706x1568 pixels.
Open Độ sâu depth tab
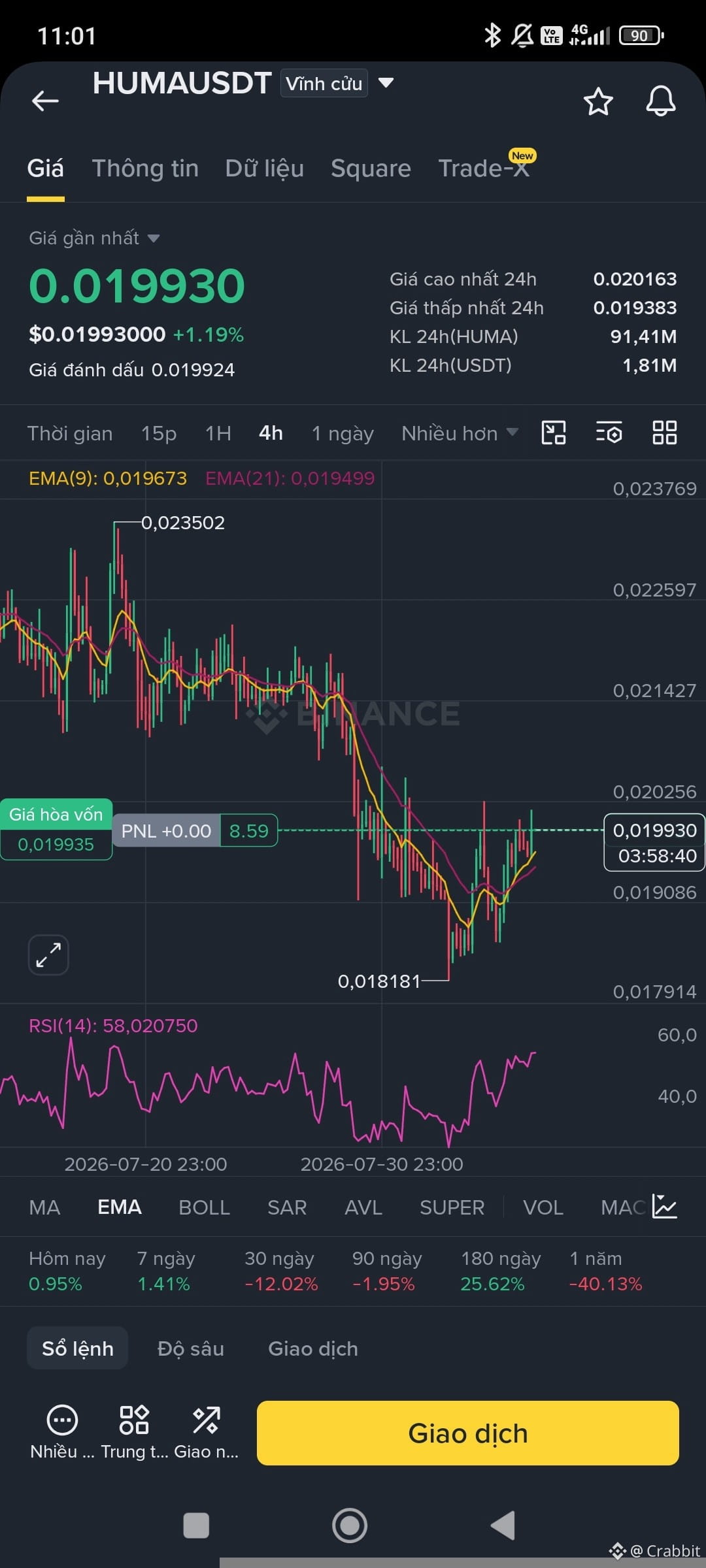[191, 1348]
